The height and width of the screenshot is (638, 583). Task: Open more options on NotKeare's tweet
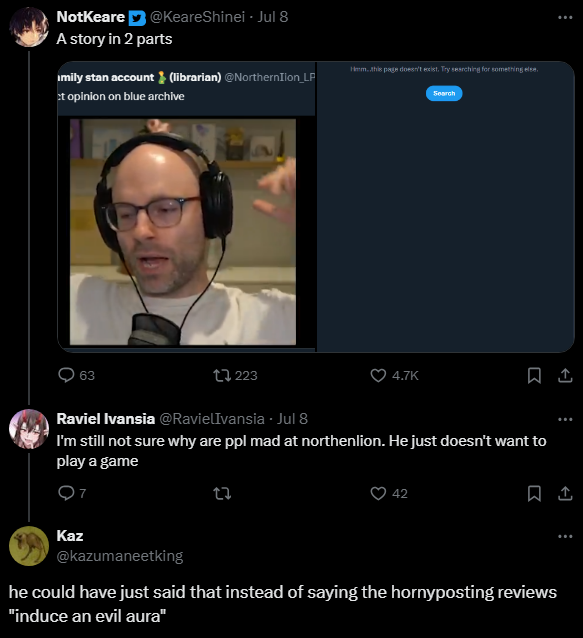(565, 17)
